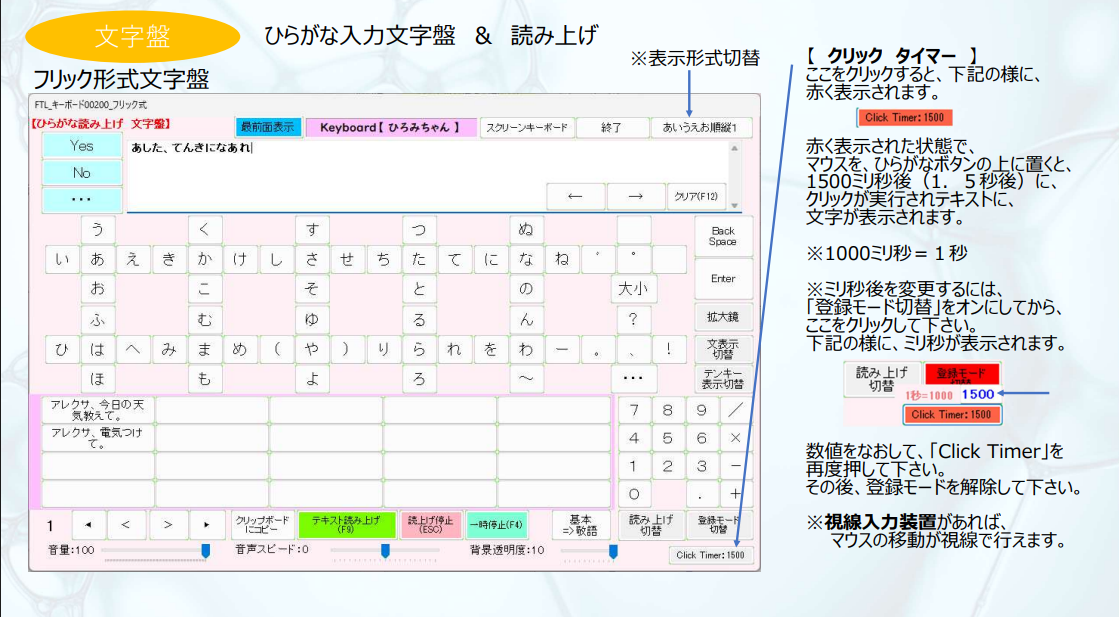Viewport: 1119px width, 617px height.
Task: Tap the ! exclamation key
Action: [x=669, y=350]
